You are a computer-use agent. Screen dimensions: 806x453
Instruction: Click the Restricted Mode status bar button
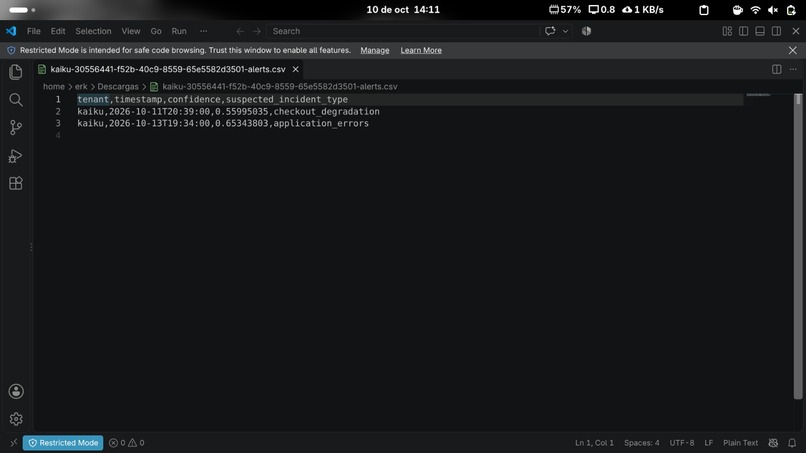pos(63,443)
